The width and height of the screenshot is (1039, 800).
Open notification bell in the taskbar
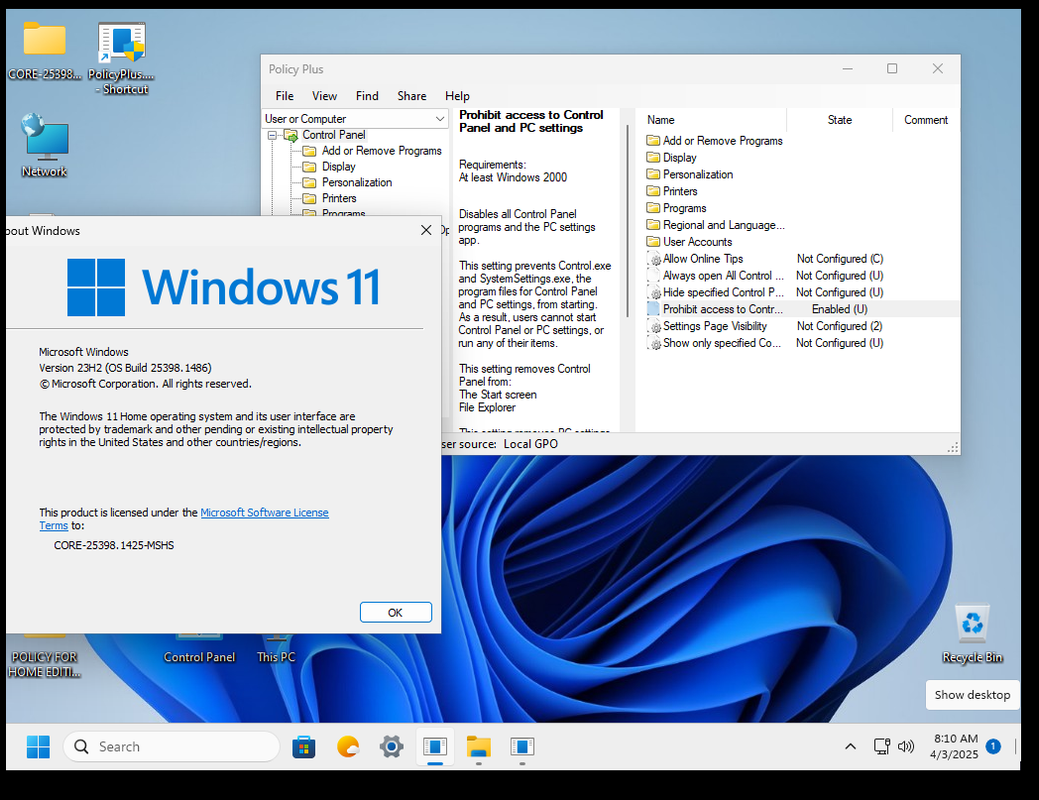point(993,746)
